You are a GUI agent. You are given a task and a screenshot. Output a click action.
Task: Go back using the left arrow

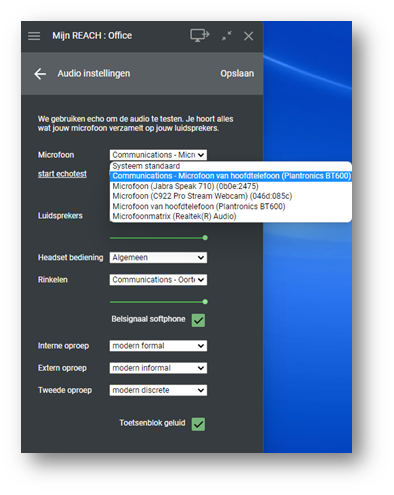(40, 74)
